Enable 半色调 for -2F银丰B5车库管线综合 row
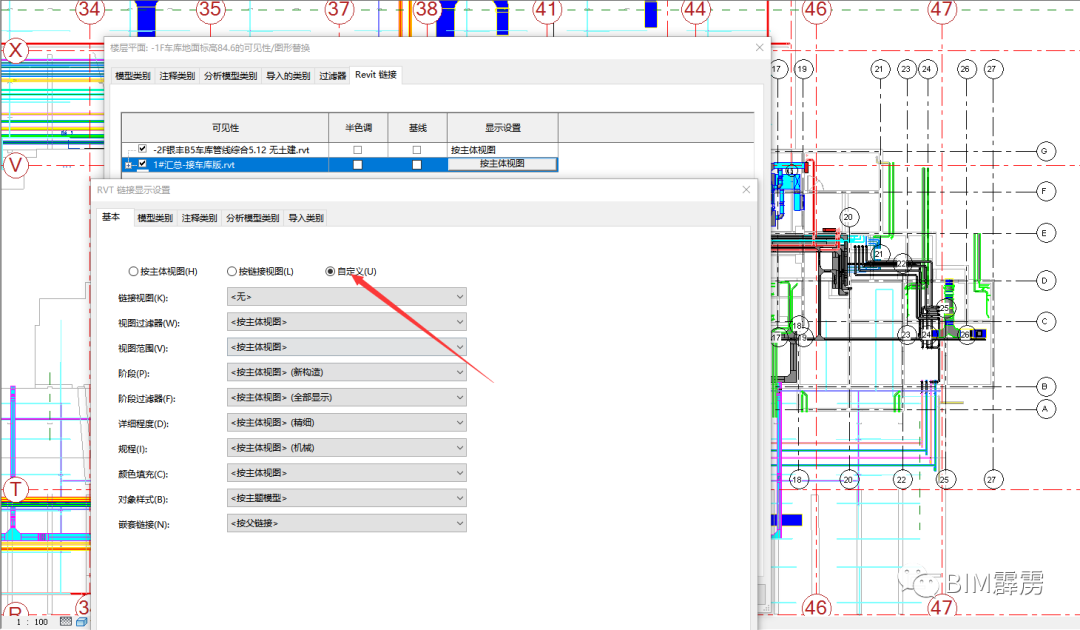The width and height of the screenshot is (1080, 630). point(357,149)
